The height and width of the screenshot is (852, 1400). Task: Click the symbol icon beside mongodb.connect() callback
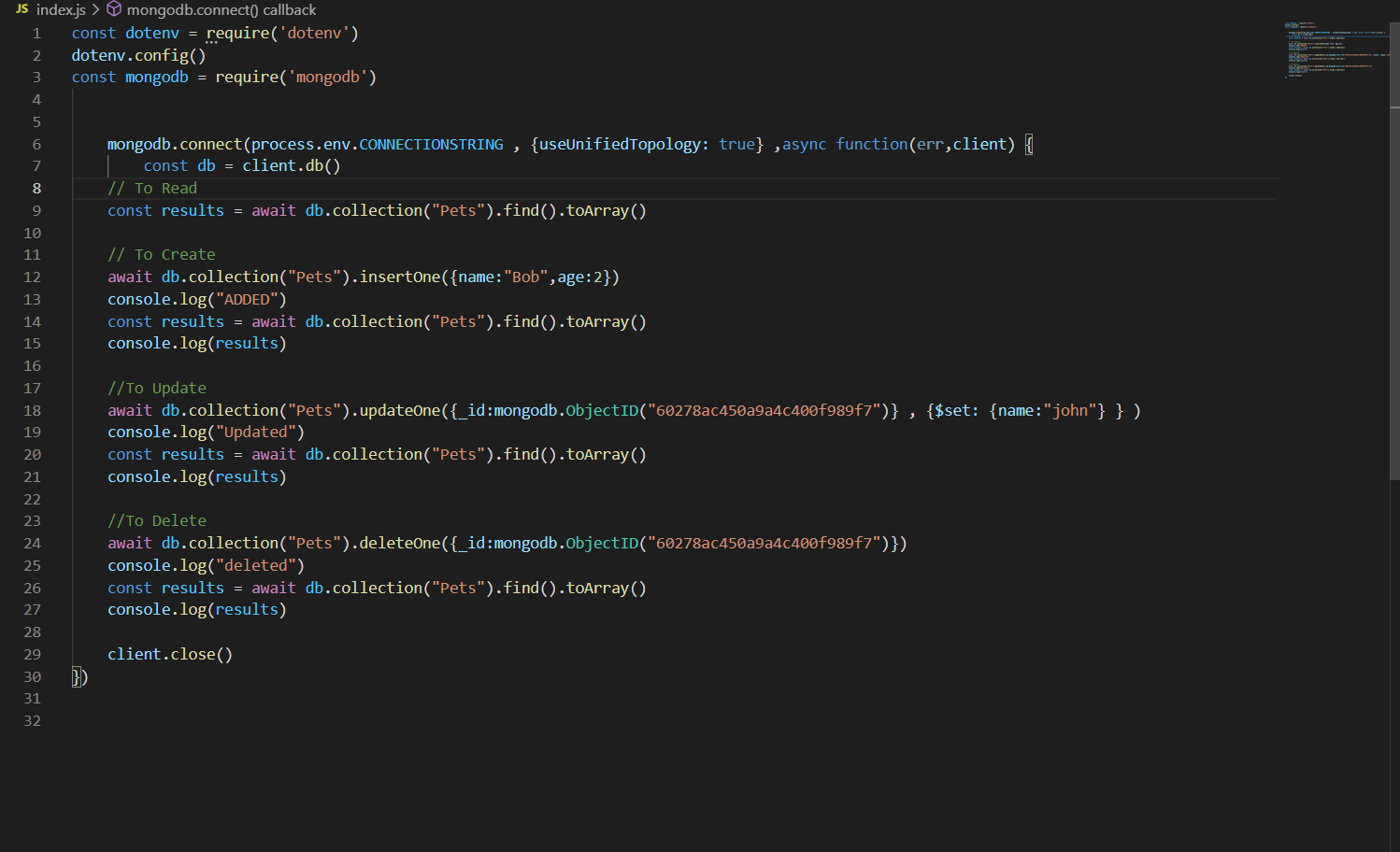click(x=113, y=10)
